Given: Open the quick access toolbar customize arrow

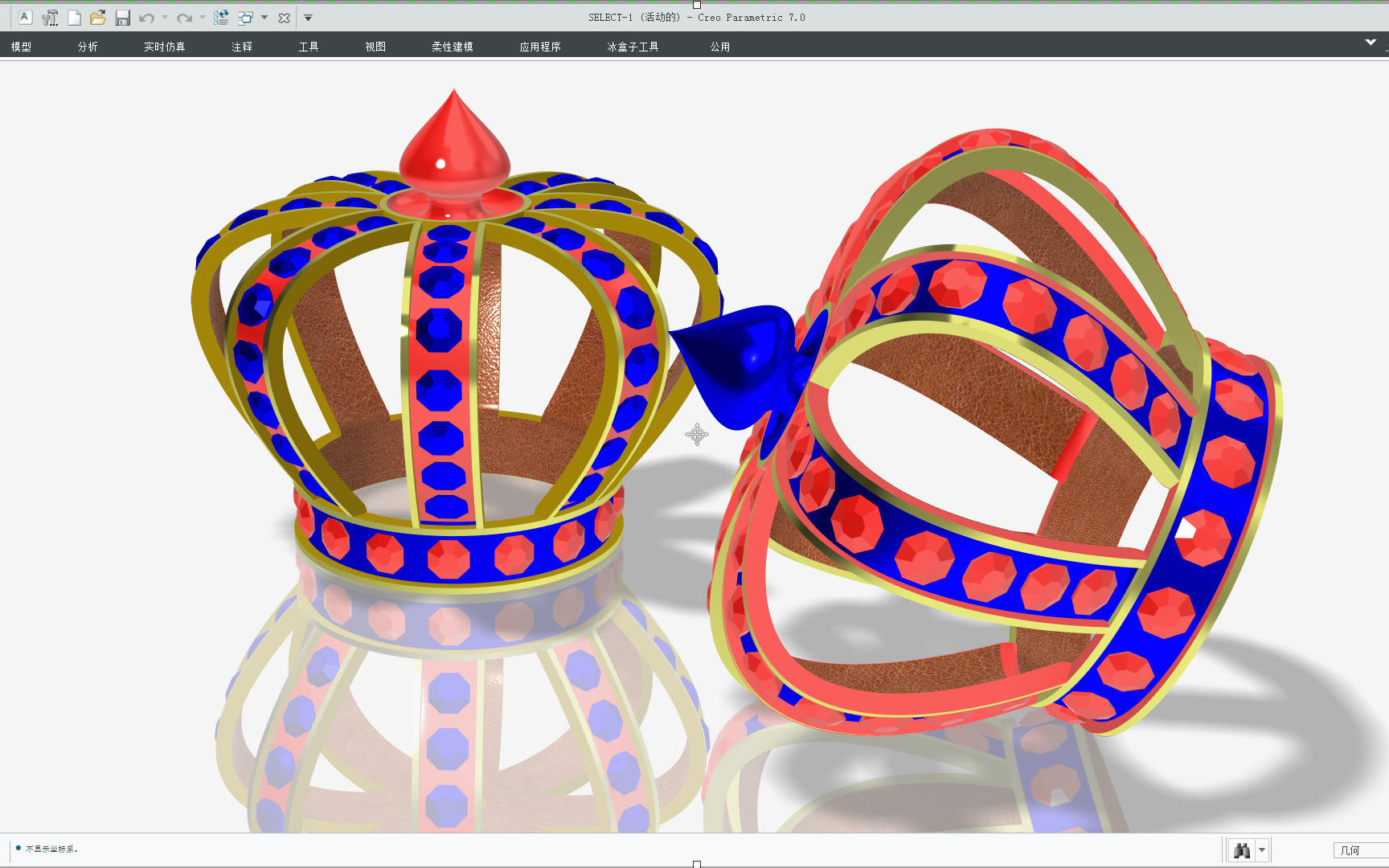Looking at the screenshot, I should coord(308,18).
